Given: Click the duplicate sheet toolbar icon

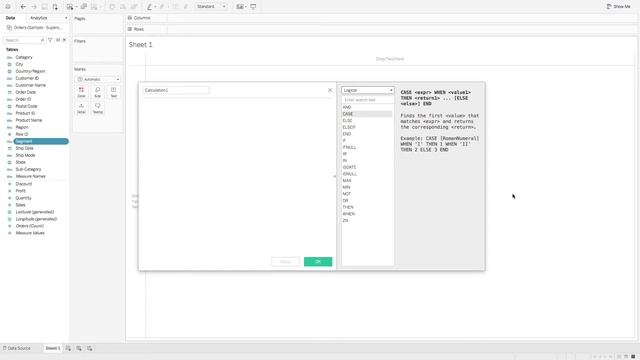Looking at the screenshot, I should tap(84, 7).
